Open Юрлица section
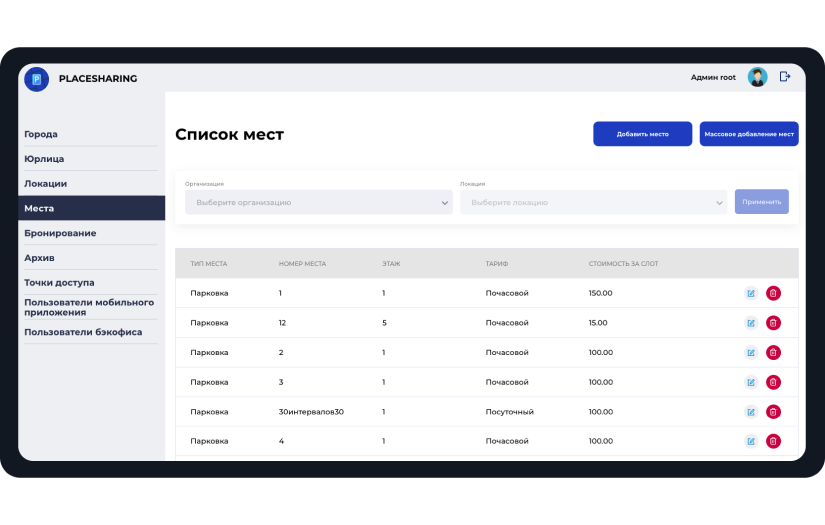 coord(44,159)
